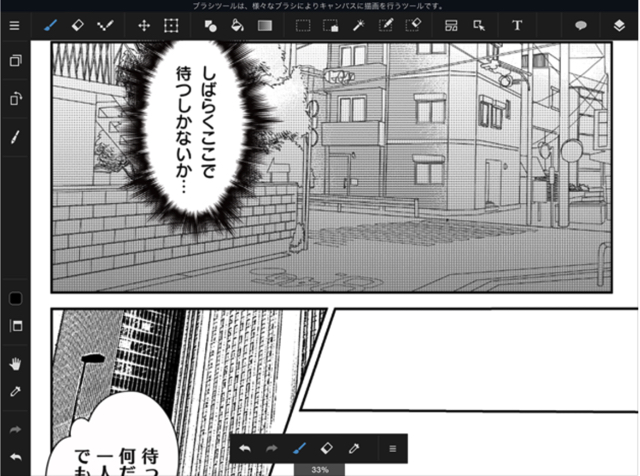Click Undo in the left sidebar
640x476 pixels.
(16, 457)
